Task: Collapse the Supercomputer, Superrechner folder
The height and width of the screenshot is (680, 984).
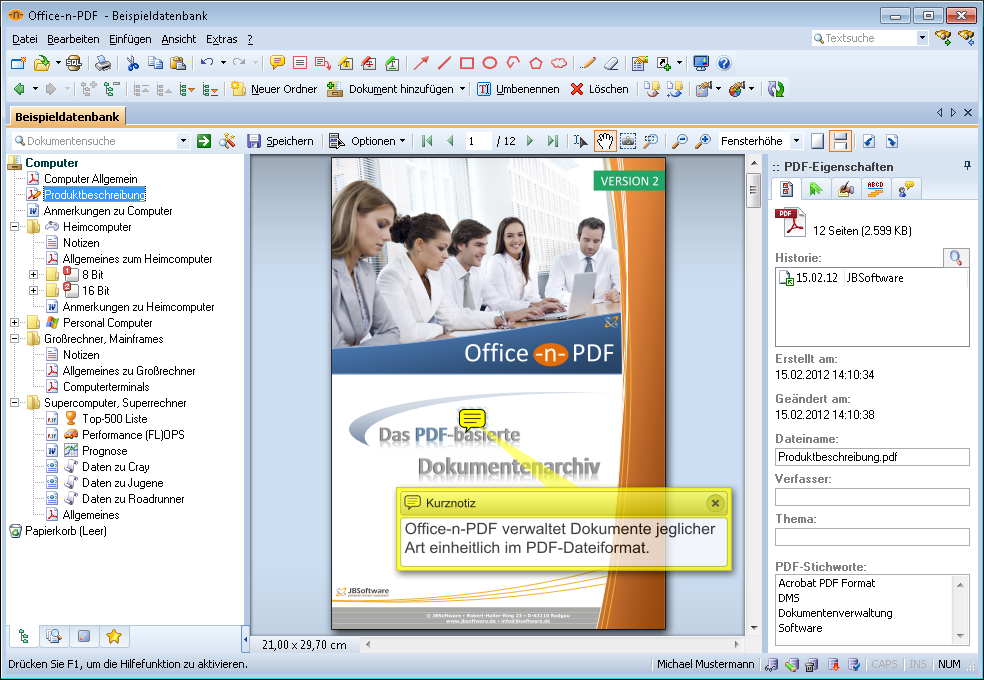Action: 14,402
